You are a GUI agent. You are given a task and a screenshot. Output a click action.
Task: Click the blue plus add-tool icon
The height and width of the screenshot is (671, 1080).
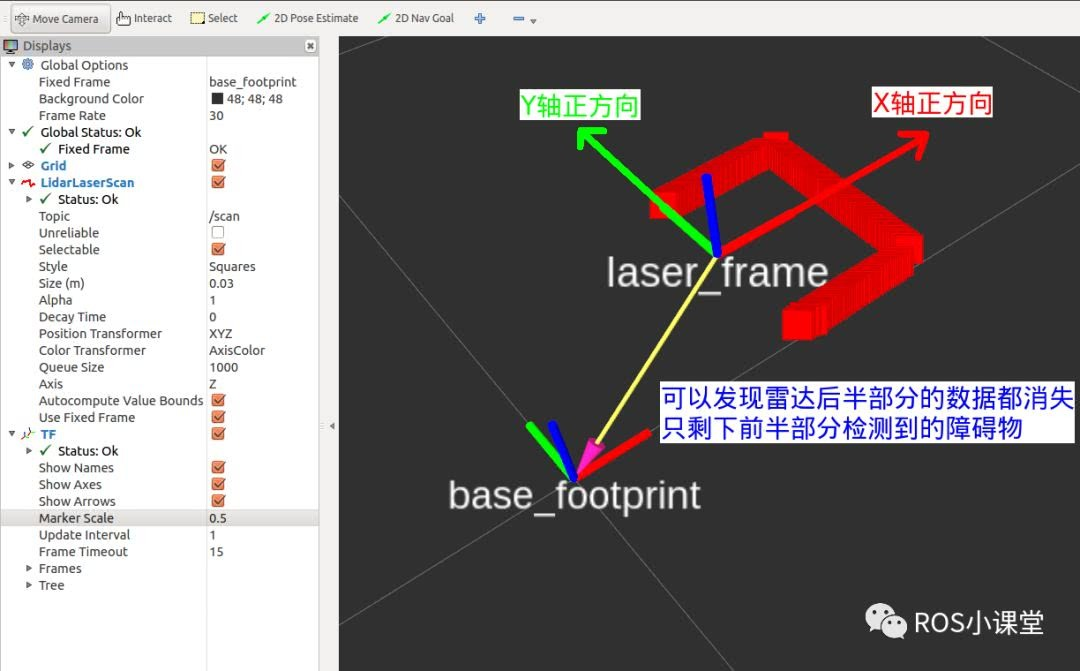480,19
